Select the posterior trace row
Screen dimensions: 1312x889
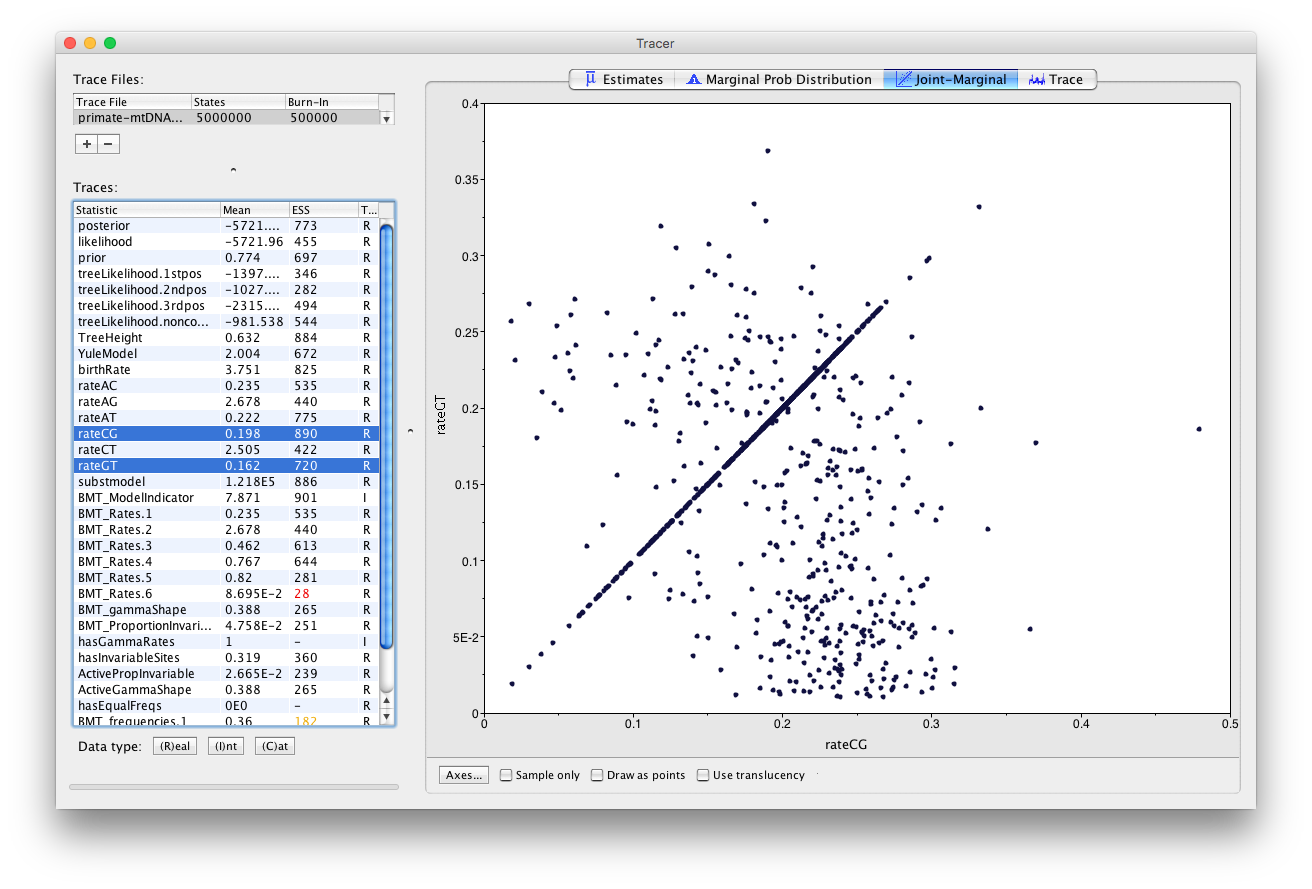227,226
